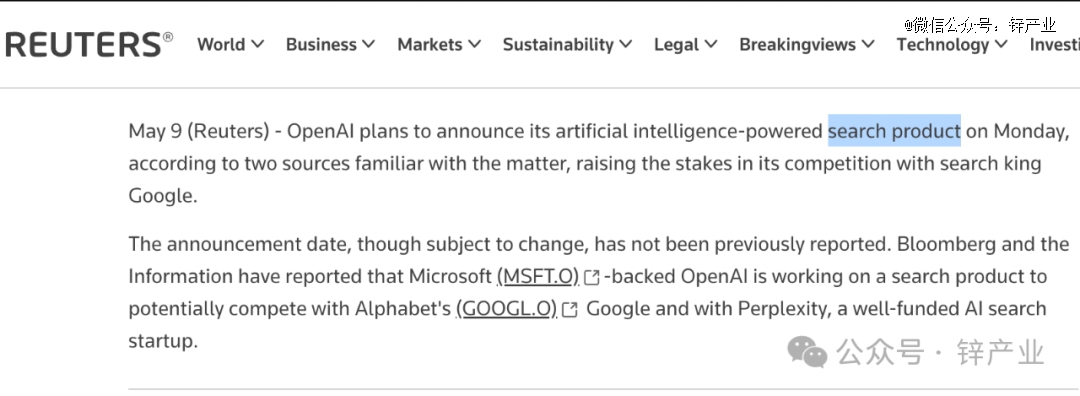1080x396 pixels.
Task: Follow the MSFT.O stock ticker link
Action: pos(537,277)
